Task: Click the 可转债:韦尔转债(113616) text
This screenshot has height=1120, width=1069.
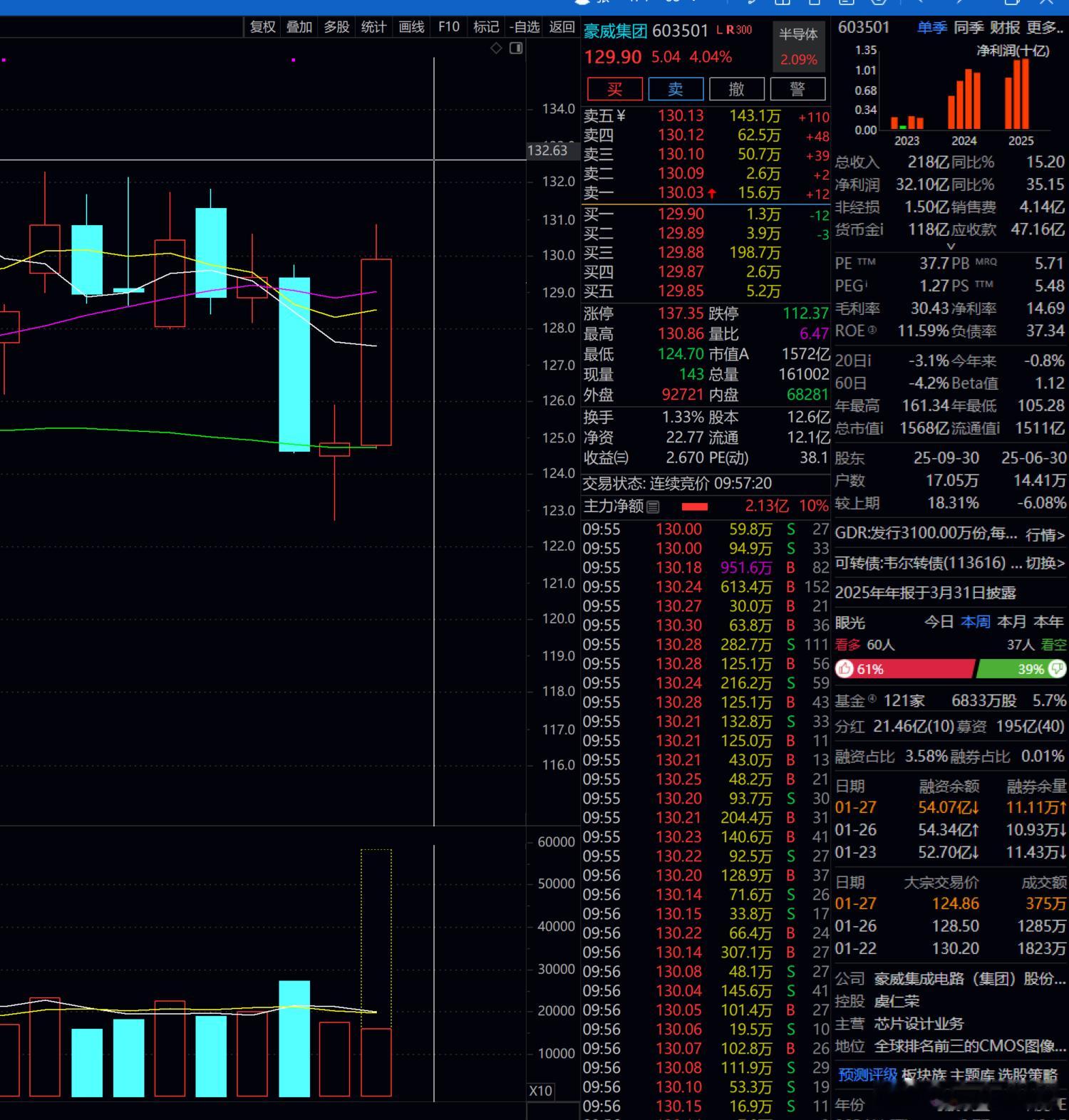Action: (x=921, y=563)
